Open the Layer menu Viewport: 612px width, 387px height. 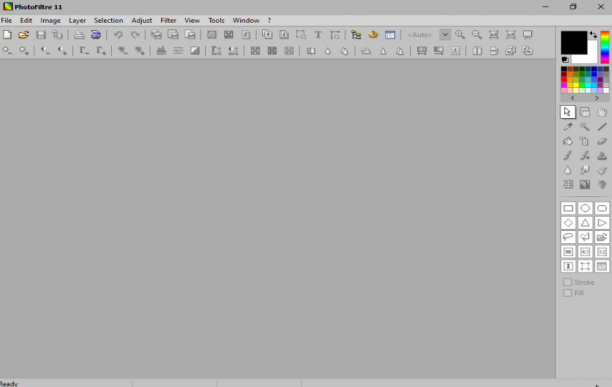click(x=77, y=20)
